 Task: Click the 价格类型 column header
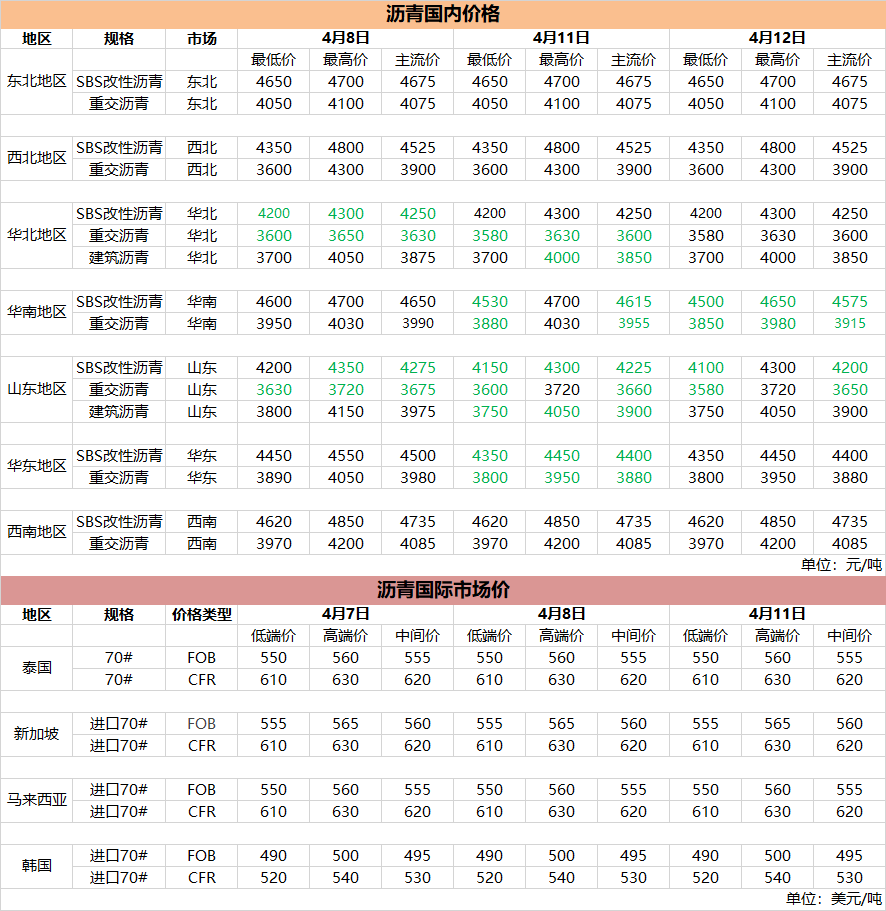tap(201, 614)
